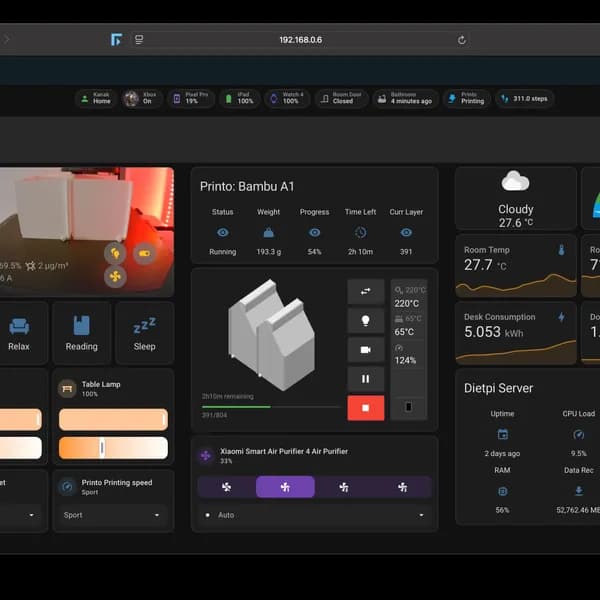Click the Printo Printing speed icon
The height and width of the screenshot is (600, 600).
tap(67, 487)
